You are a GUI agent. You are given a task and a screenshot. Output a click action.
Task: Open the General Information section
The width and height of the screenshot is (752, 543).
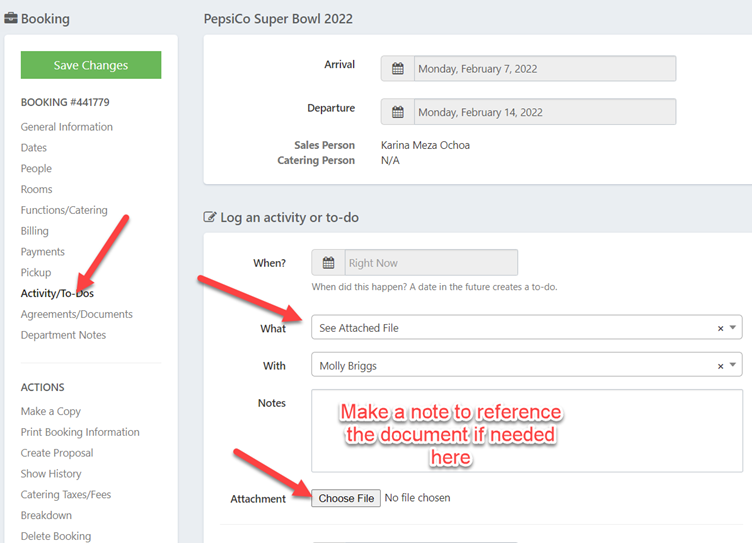click(67, 127)
